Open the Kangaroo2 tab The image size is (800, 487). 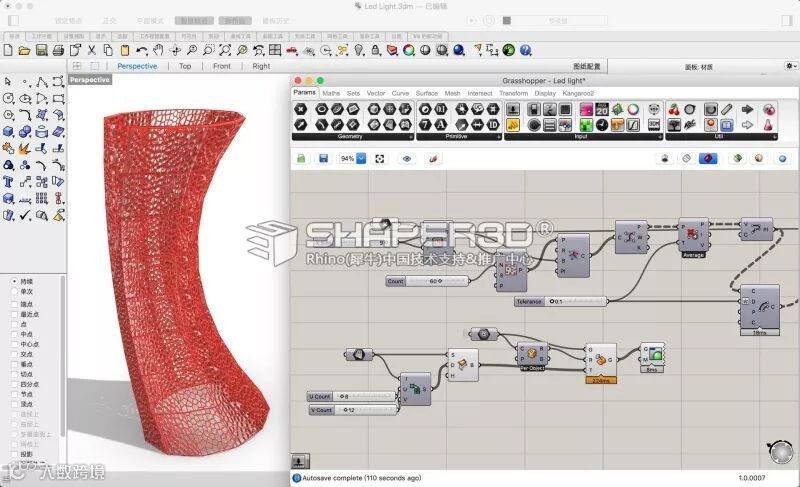tap(578, 93)
